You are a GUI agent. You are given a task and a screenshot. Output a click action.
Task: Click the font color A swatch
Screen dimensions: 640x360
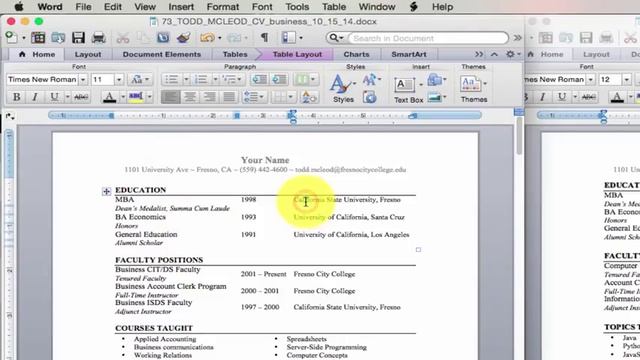click(x=109, y=97)
